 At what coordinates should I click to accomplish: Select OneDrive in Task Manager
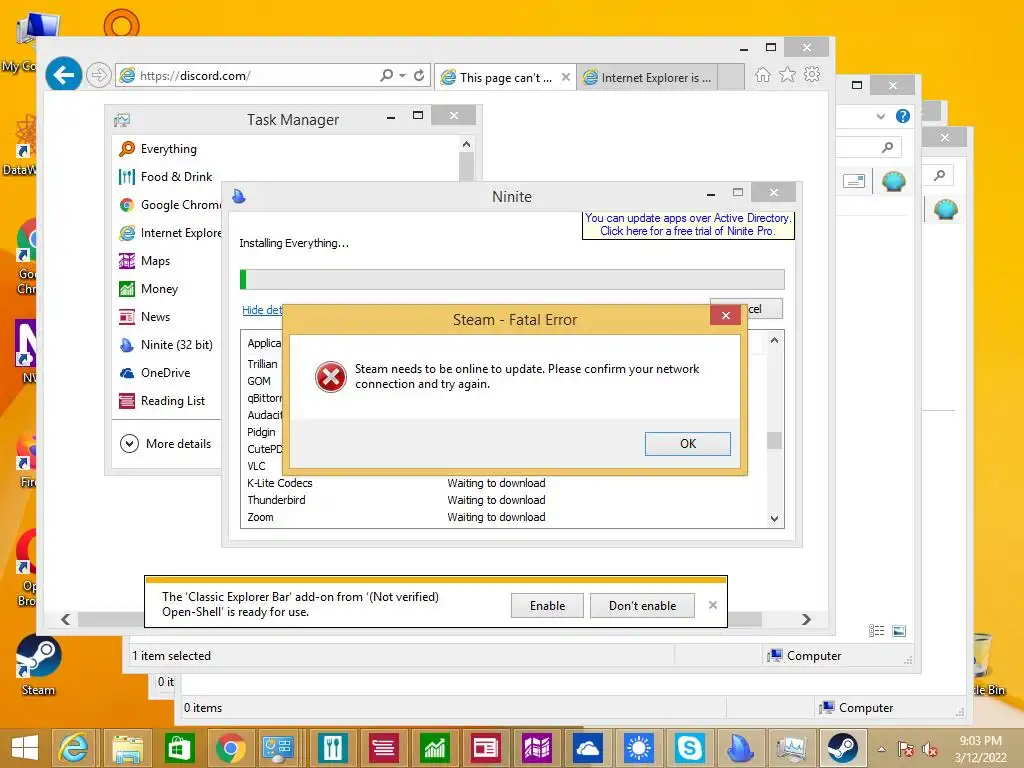tap(166, 373)
